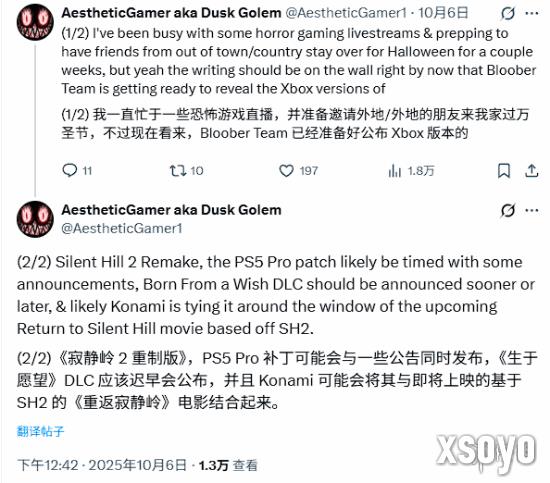Image resolution: width=550 pixels, height=483 pixels.
Task: Retweet the first post with 10 reposts
Action: [186, 171]
